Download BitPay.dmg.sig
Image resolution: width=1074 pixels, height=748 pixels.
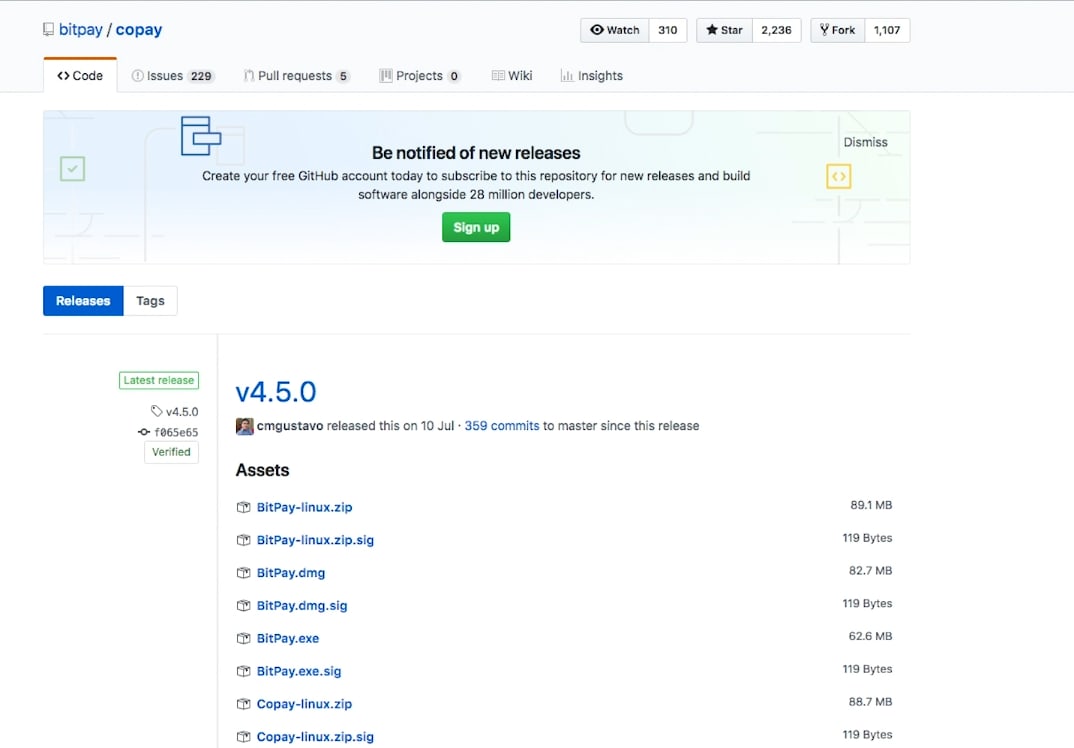301,606
